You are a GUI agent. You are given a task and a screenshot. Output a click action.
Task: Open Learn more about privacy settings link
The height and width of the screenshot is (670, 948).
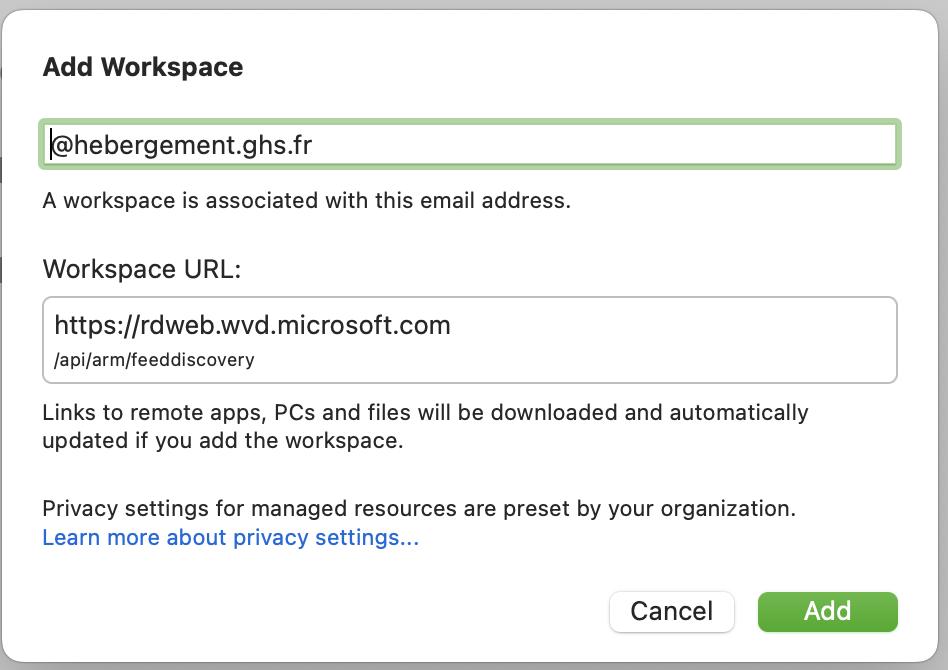tap(230, 537)
